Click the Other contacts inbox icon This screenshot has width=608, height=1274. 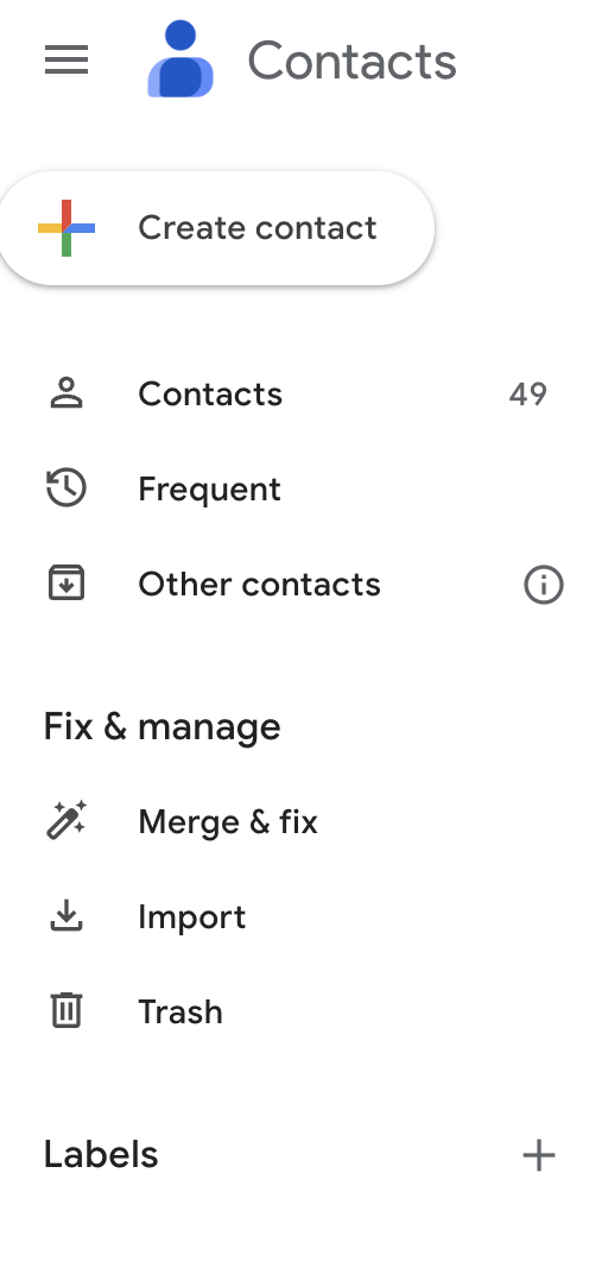pyautogui.click(x=67, y=584)
